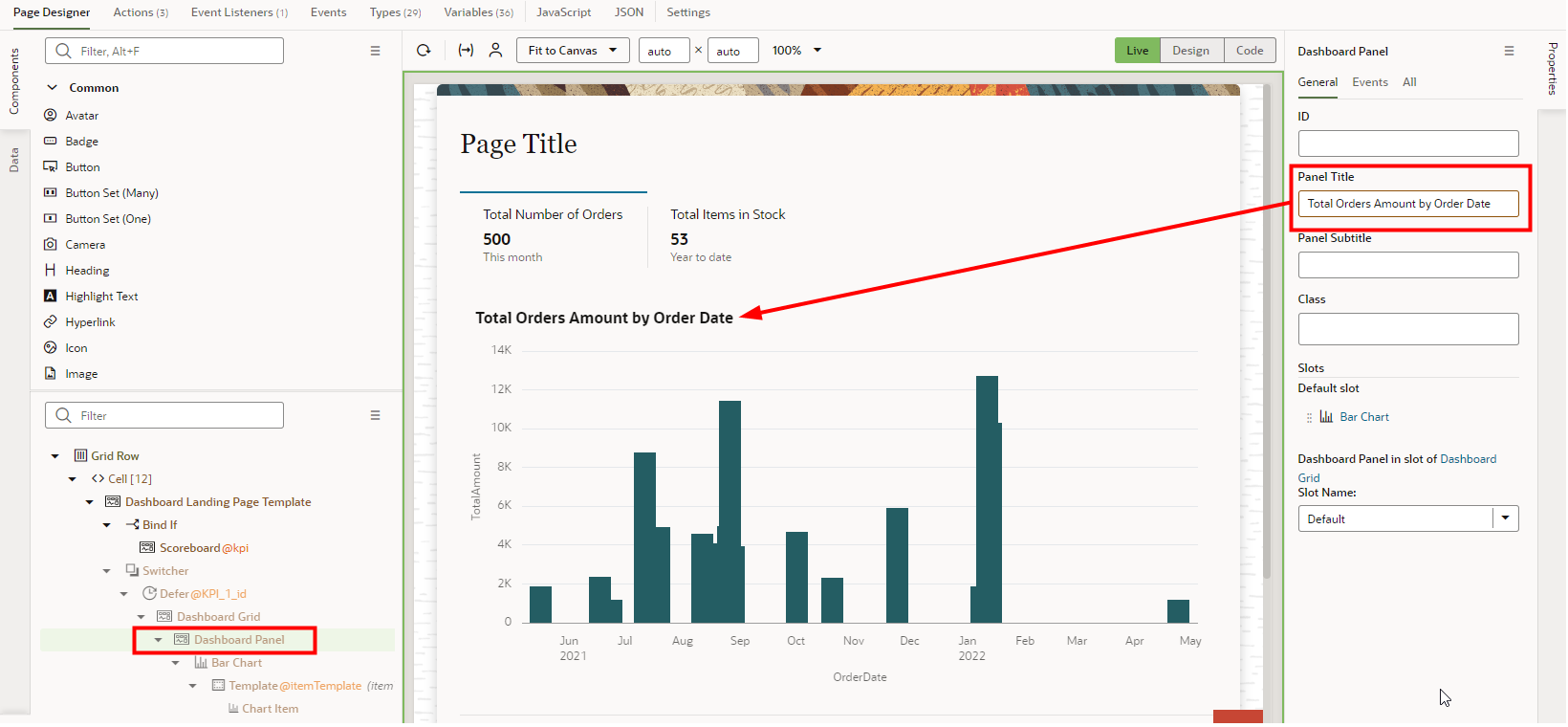Select the Heading component icon

coord(51,270)
